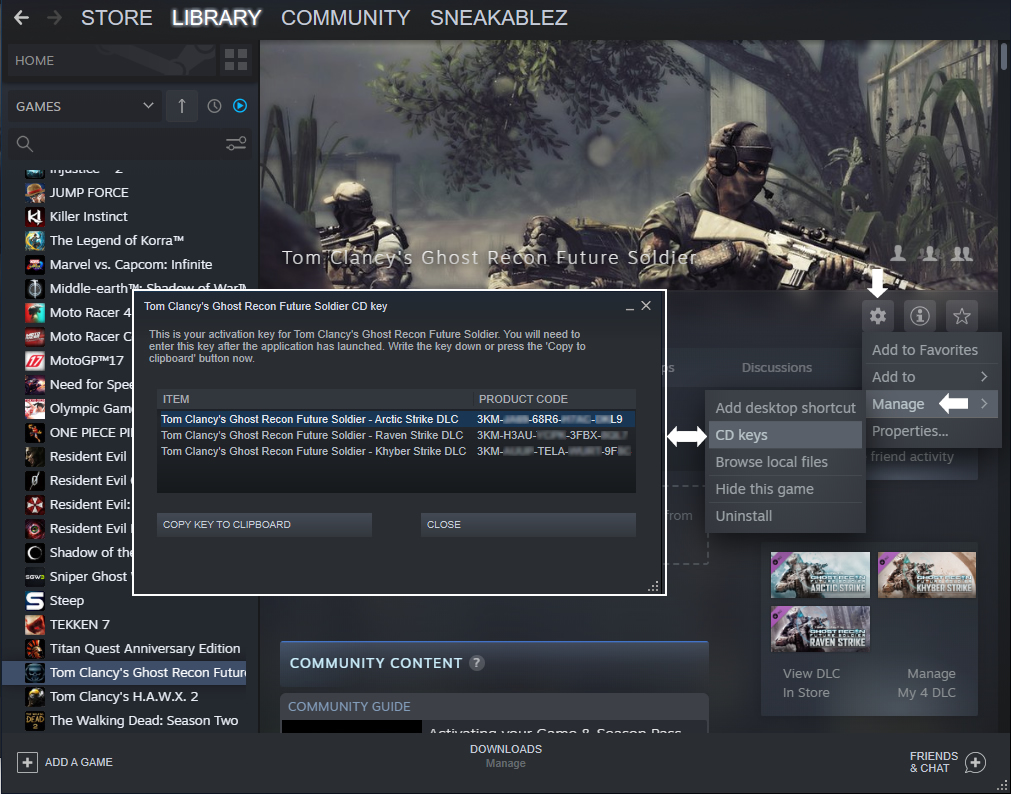This screenshot has width=1011, height=794.
Task: Click the Raven Strike DLC thumbnail
Action: (x=820, y=629)
